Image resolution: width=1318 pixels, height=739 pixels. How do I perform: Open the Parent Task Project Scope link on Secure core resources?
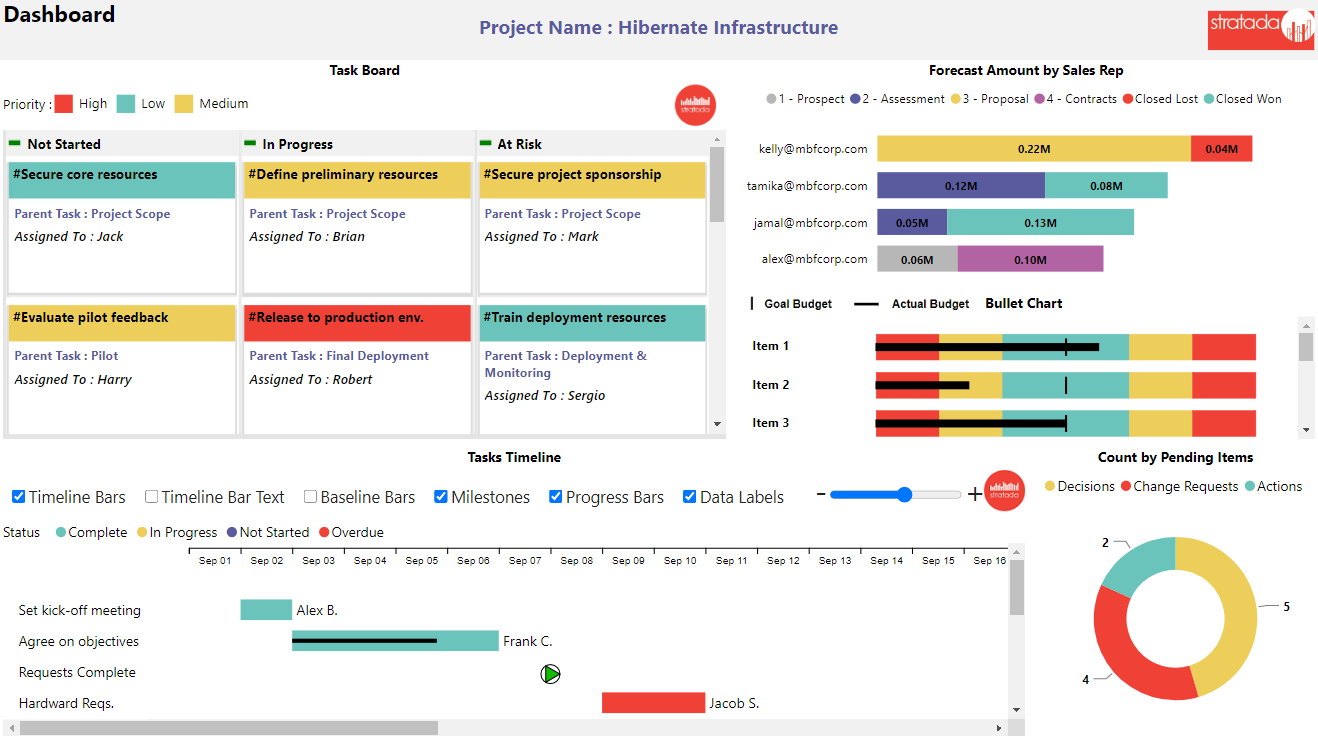(92, 213)
